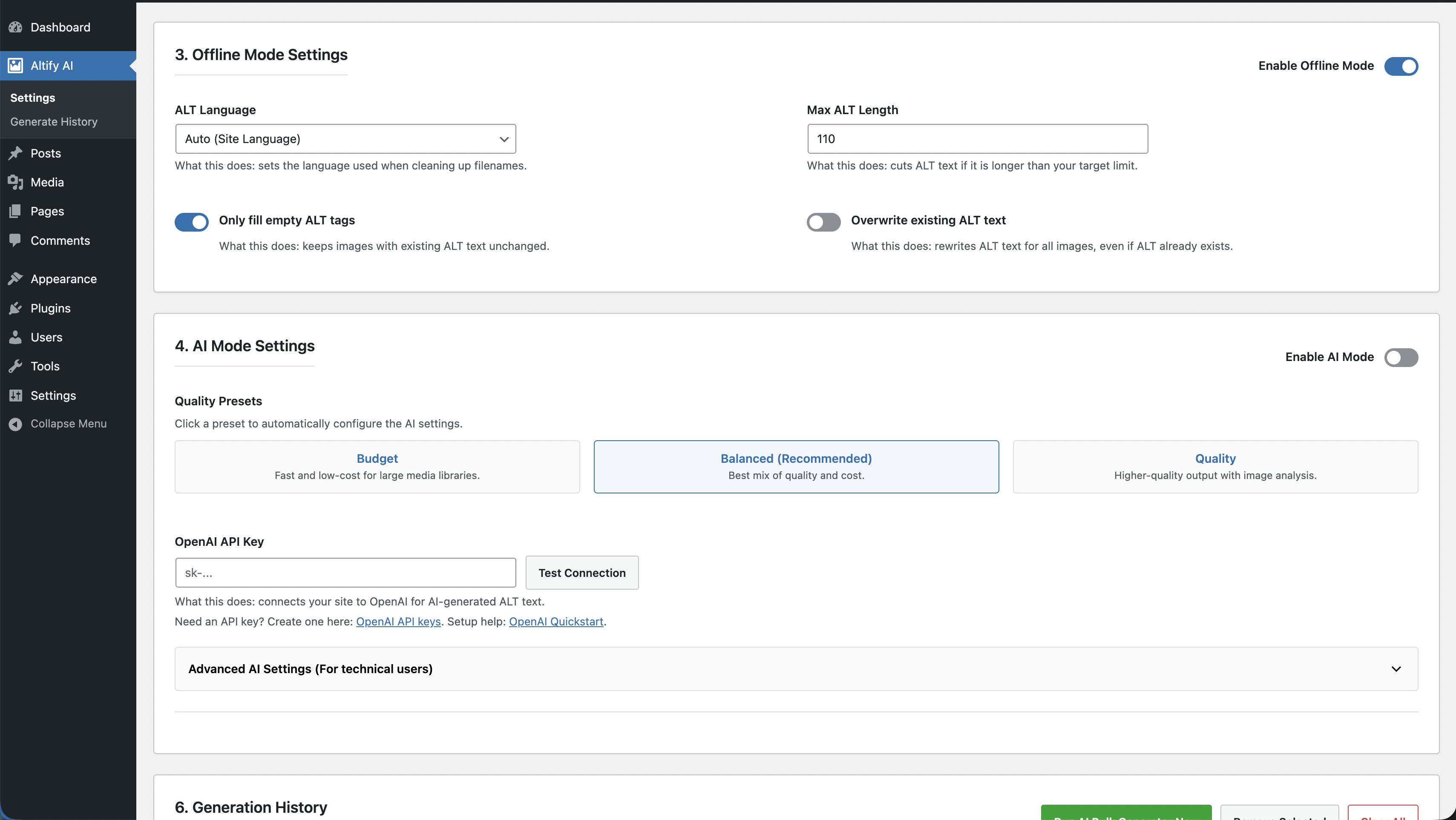Click the Dashboard gauge icon
Viewport: 1456px width, 820px height.
15,27
